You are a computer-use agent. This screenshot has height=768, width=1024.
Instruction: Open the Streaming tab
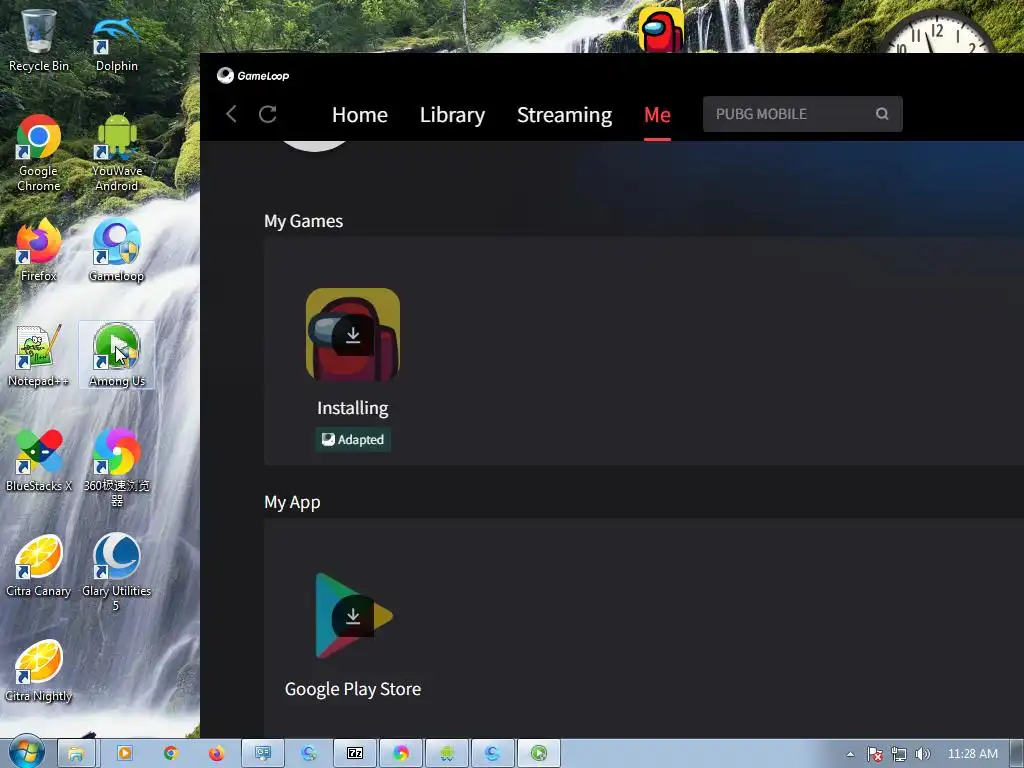[x=564, y=115]
